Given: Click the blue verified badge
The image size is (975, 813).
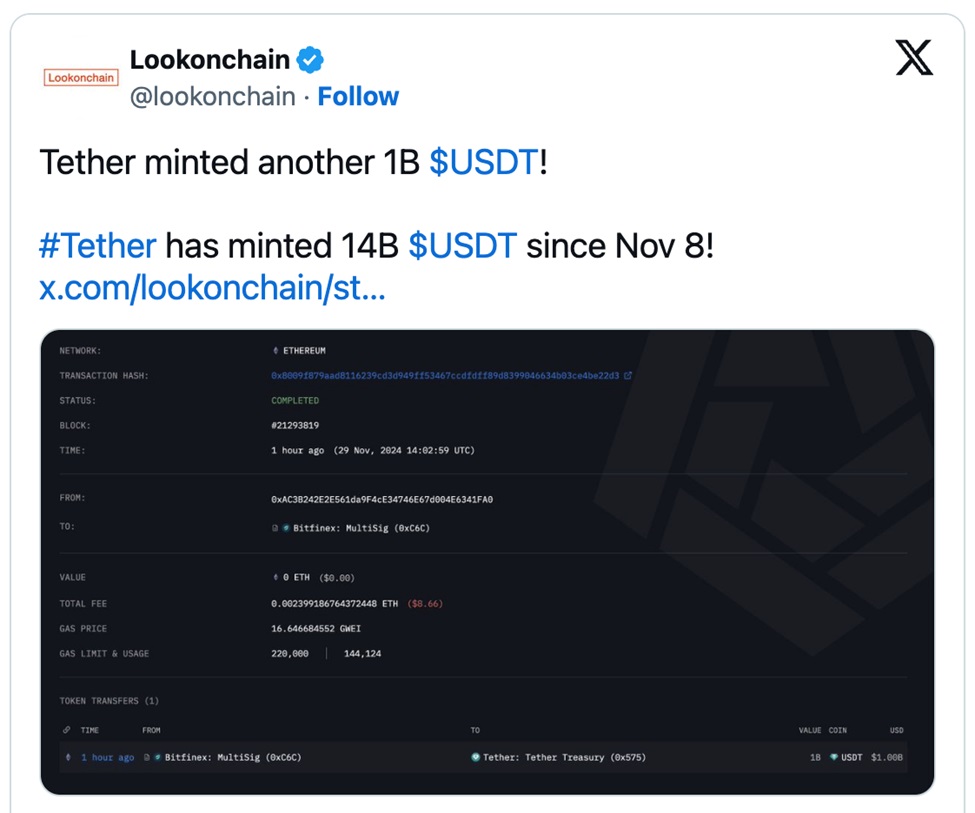Looking at the screenshot, I should click(311, 60).
